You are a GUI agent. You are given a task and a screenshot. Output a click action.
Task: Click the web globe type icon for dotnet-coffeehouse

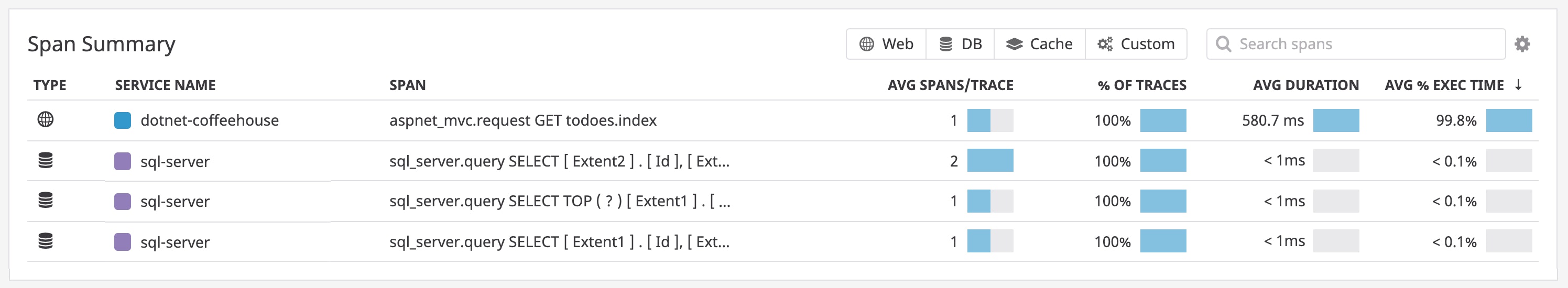click(x=46, y=120)
